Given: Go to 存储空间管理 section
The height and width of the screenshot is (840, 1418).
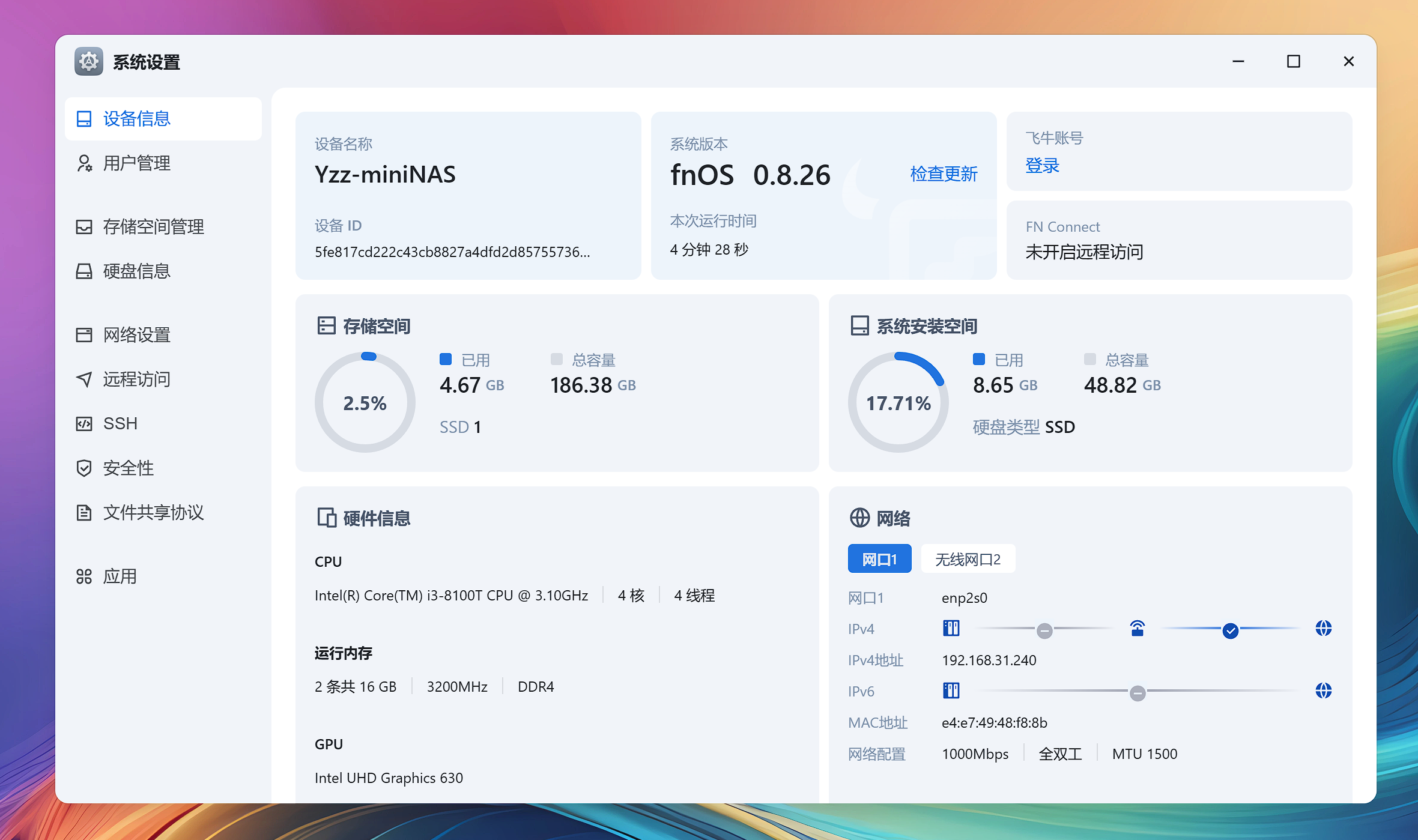Looking at the screenshot, I should 163,227.
